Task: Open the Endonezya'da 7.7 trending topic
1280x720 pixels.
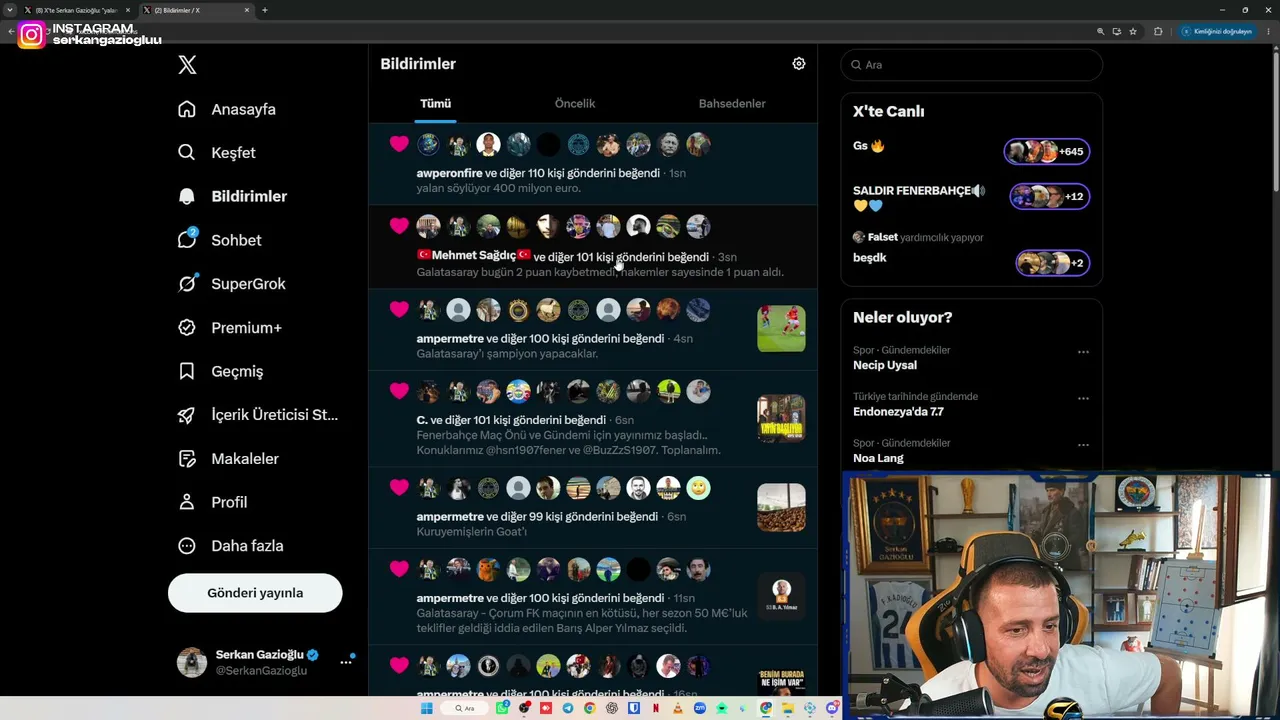Action: (x=898, y=411)
